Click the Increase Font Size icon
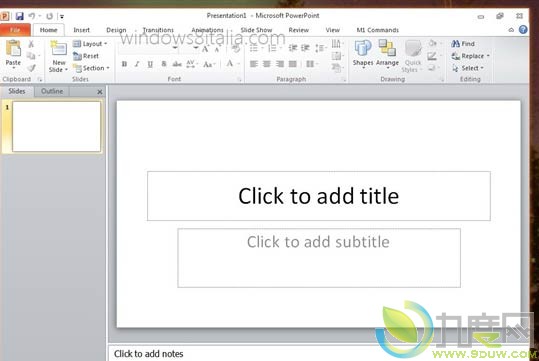 pyautogui.click(x=205, y=48)
